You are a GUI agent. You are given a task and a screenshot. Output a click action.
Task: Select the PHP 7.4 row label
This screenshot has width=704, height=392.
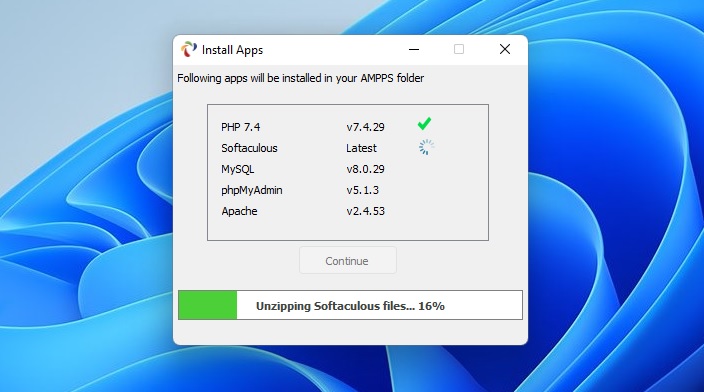tap(241, 127)
